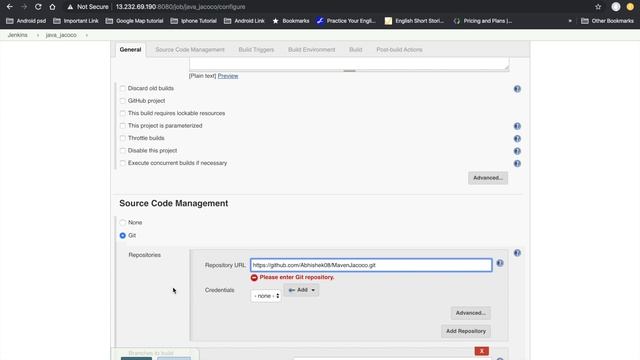Viewport: 640px width, 360px height.
Task: Click the Add Repository button
Action: click(466, 331)
